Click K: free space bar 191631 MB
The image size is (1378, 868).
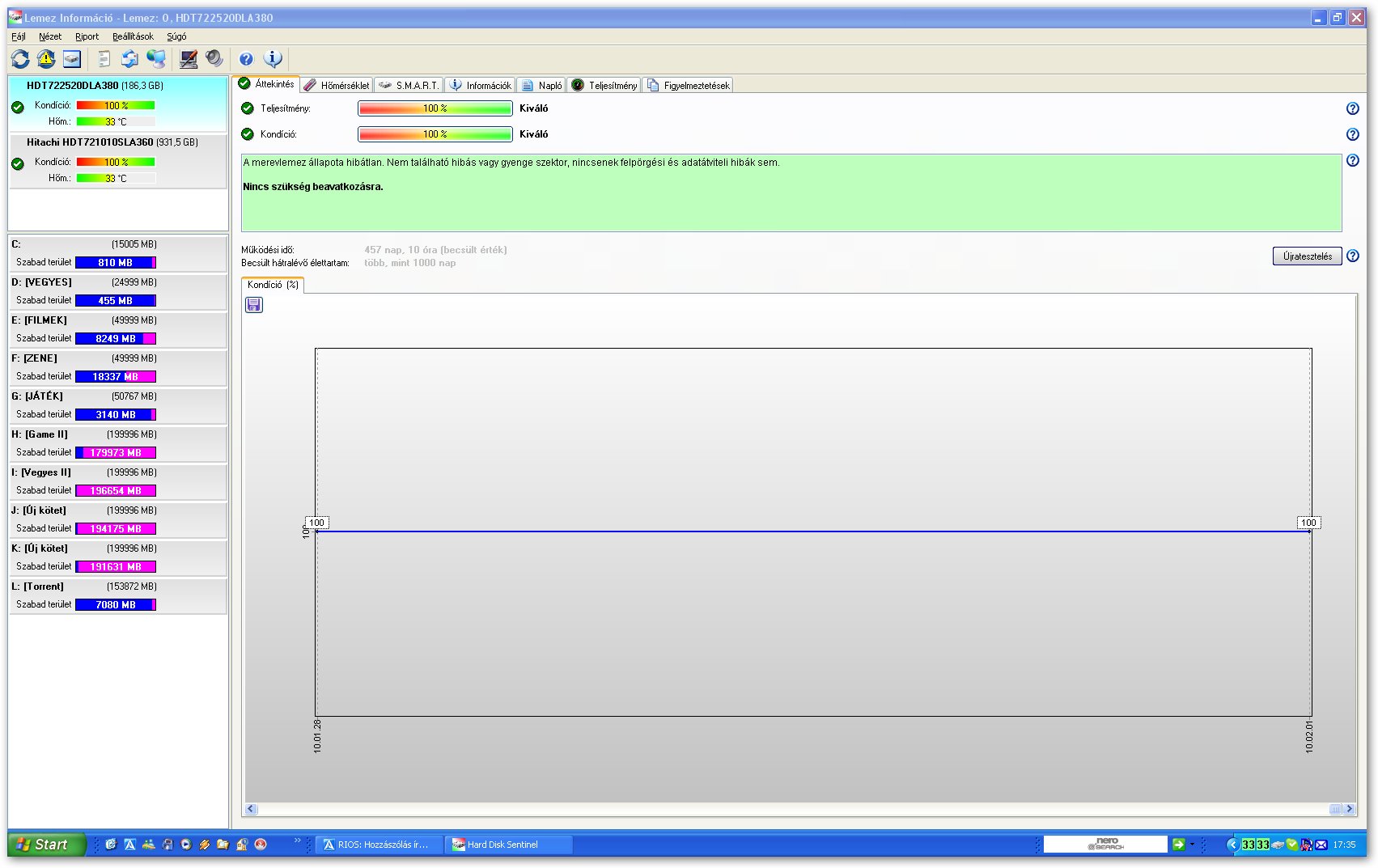[116, 567]
